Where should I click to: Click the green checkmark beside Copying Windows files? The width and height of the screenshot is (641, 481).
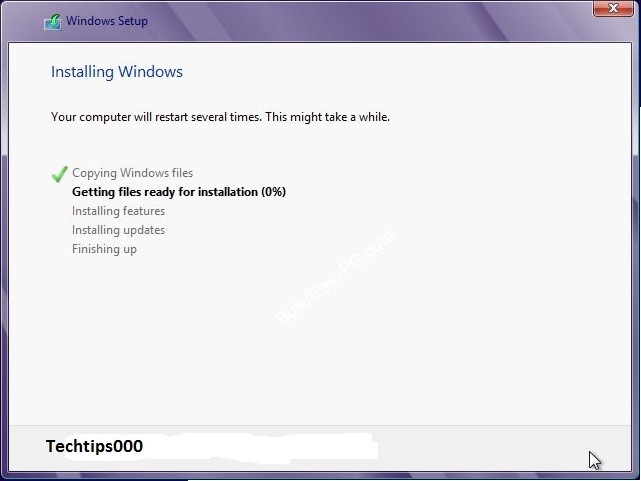tap(59, 174)
